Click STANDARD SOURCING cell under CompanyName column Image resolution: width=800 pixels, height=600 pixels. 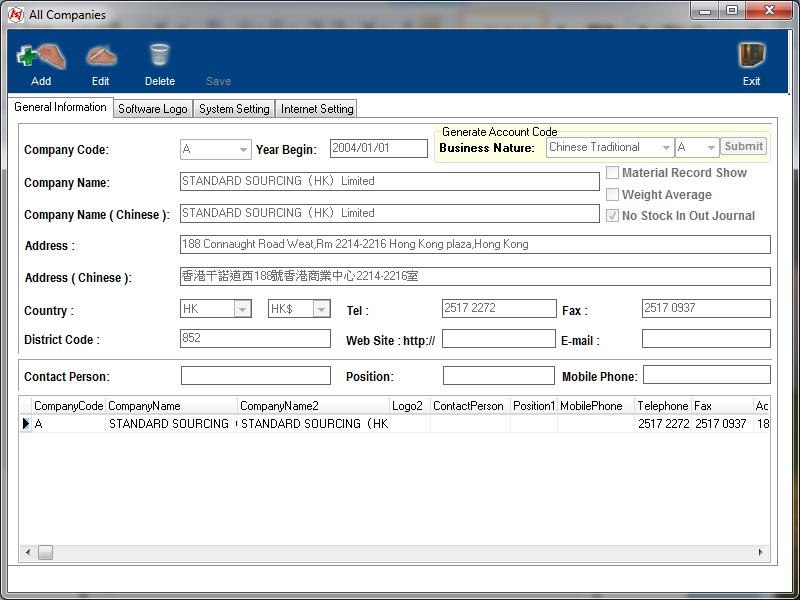tap(171, 423)
